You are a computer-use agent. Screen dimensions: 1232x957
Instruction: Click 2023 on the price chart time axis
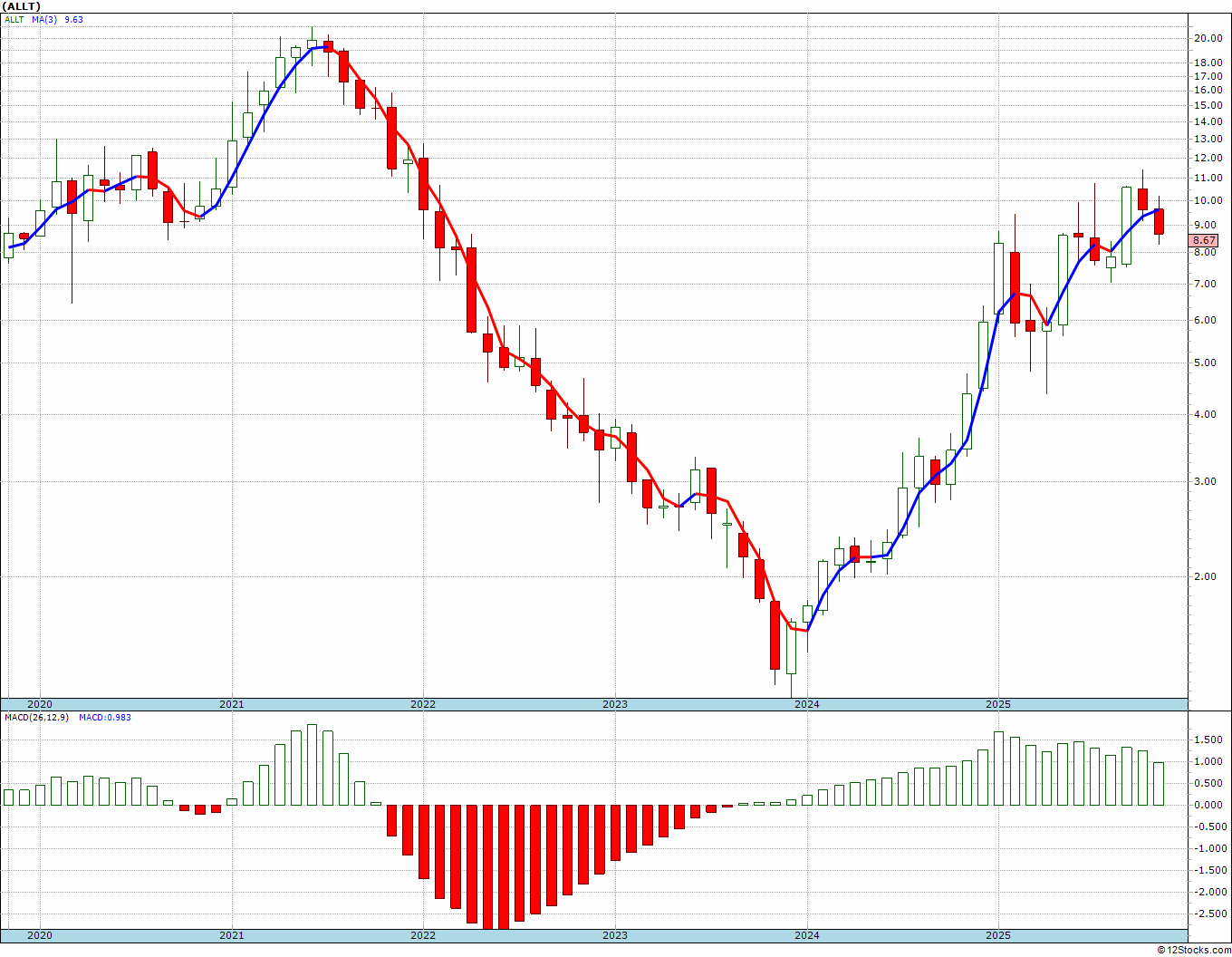(615, 704)
